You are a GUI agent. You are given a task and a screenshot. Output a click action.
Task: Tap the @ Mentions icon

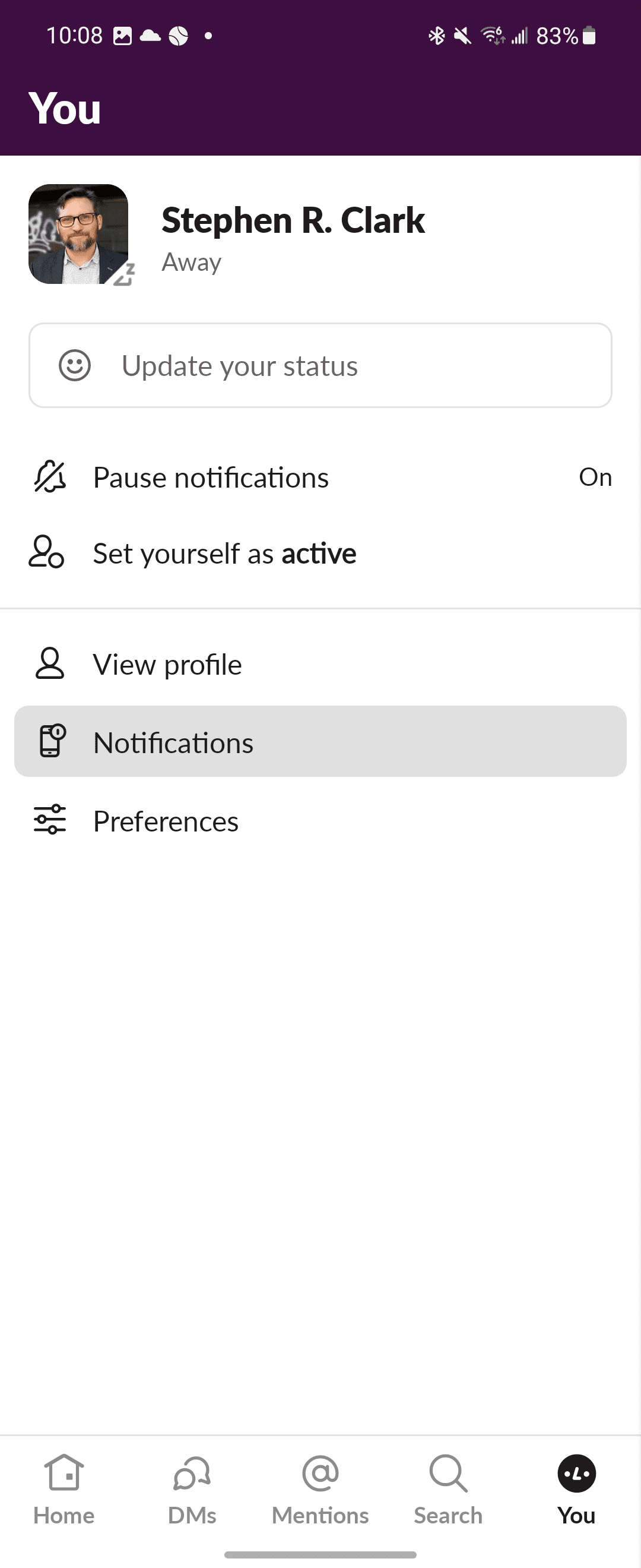pos(320,1473)
